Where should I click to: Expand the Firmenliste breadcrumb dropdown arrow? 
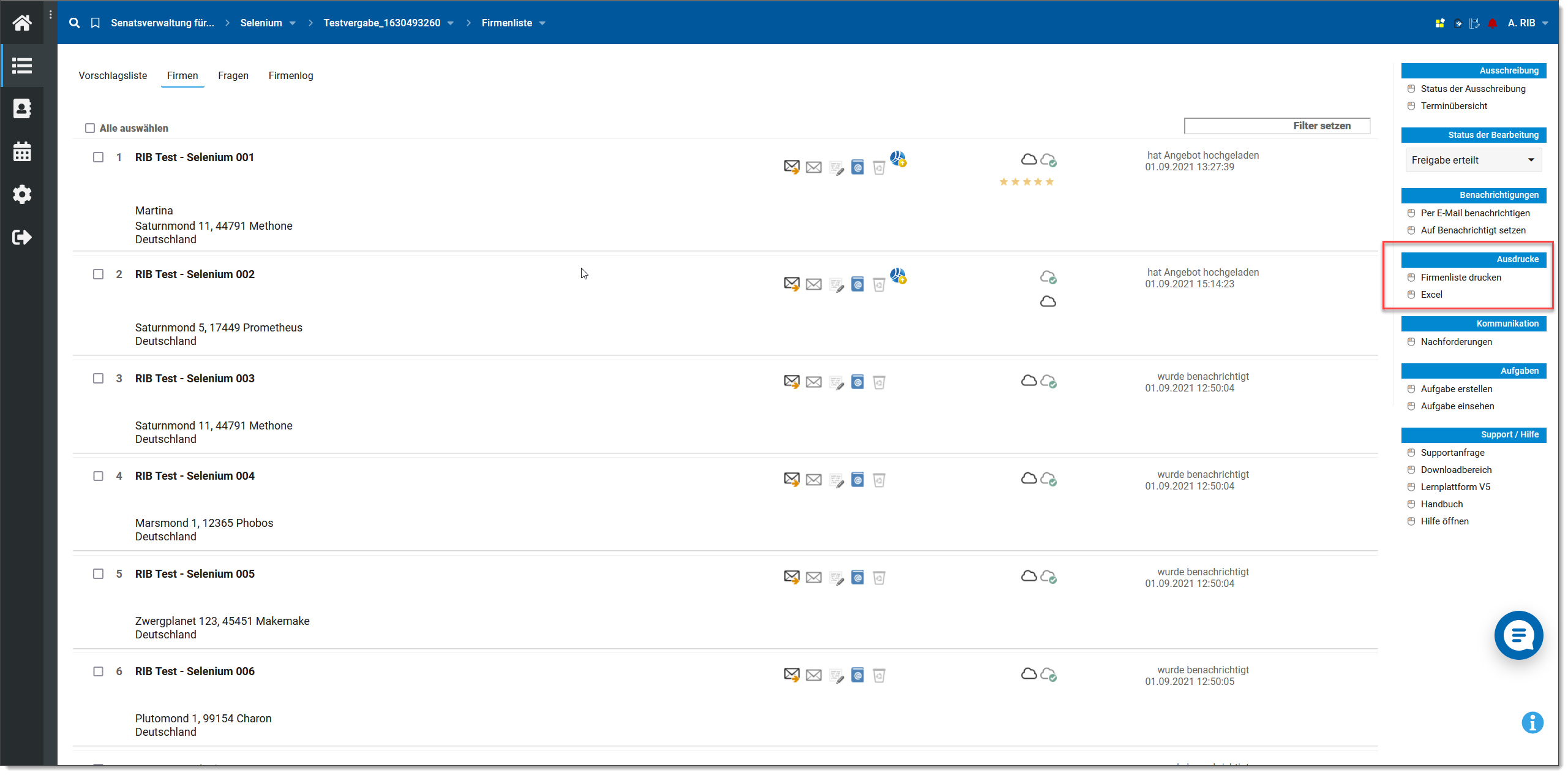click(x=542, y=23)
